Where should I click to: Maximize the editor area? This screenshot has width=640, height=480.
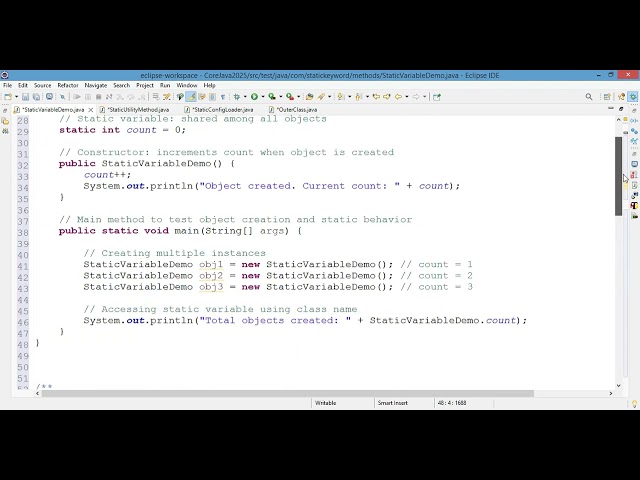coord(621,109)
